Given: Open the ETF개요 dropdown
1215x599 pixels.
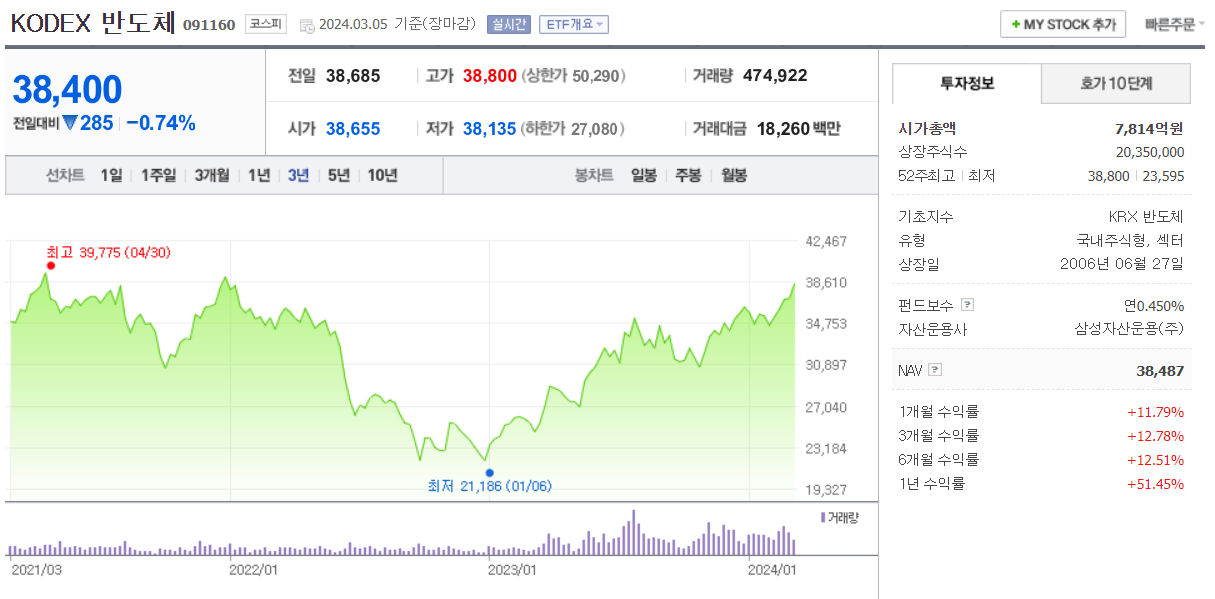Looking at the screenshot, I should point(573,24).
